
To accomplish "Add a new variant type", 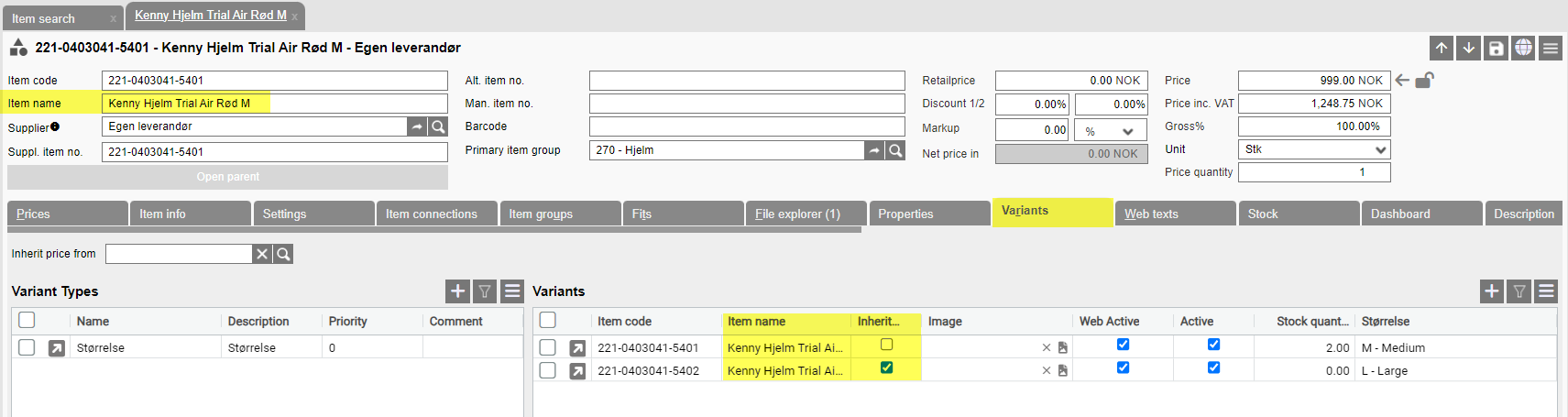I will click(457, 291).
